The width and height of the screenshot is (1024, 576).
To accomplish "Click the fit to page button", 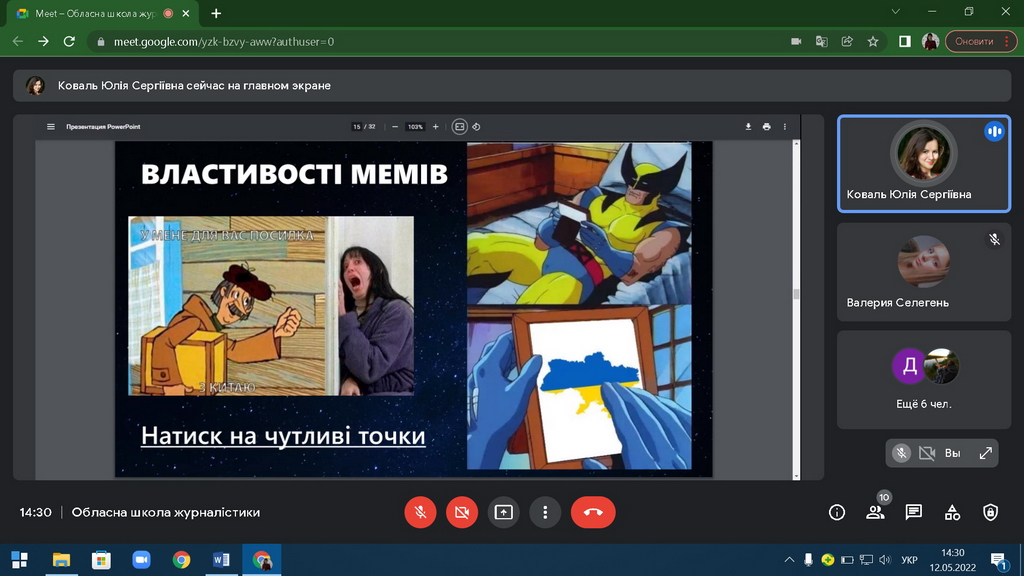I will click(459, 127).
